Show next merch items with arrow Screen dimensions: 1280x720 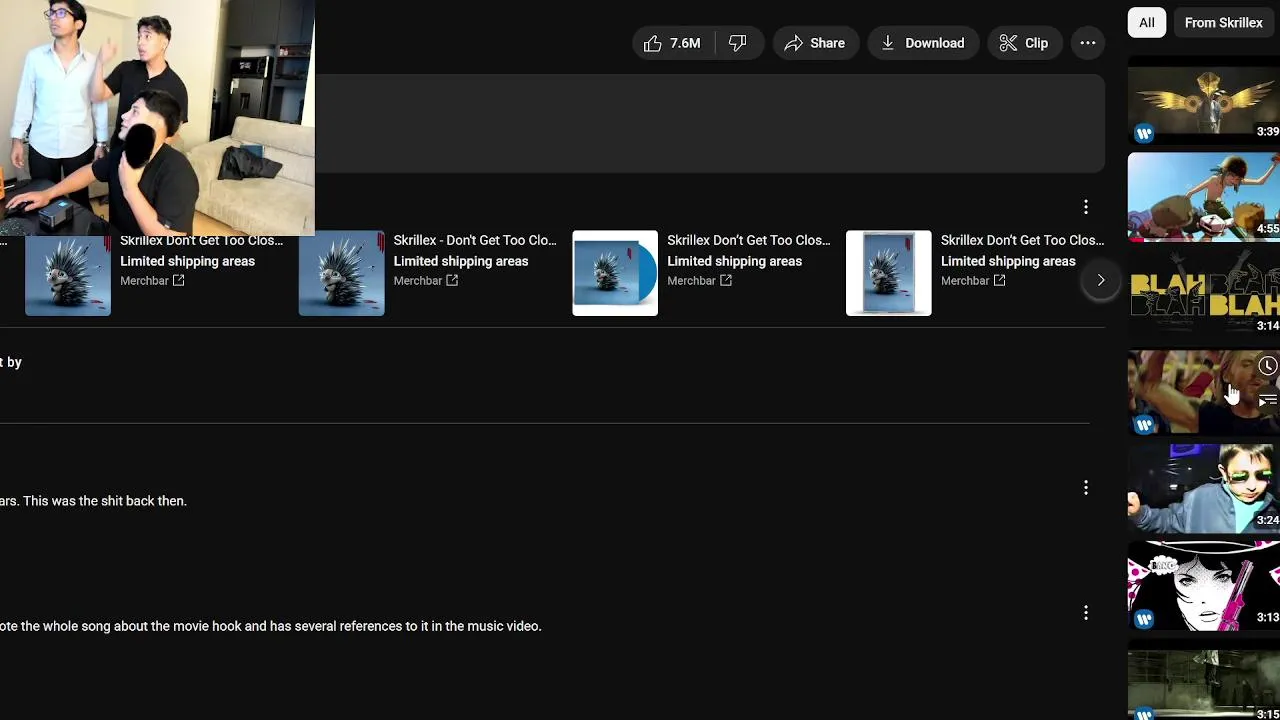pyautogui.click(x=1101, y=280)
